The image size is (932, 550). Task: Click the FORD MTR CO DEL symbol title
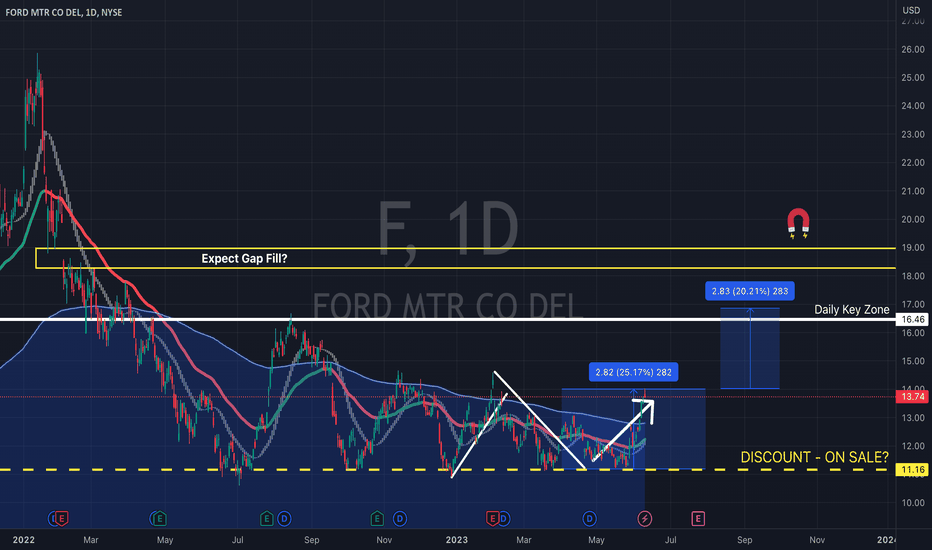(x=64, y=12)
